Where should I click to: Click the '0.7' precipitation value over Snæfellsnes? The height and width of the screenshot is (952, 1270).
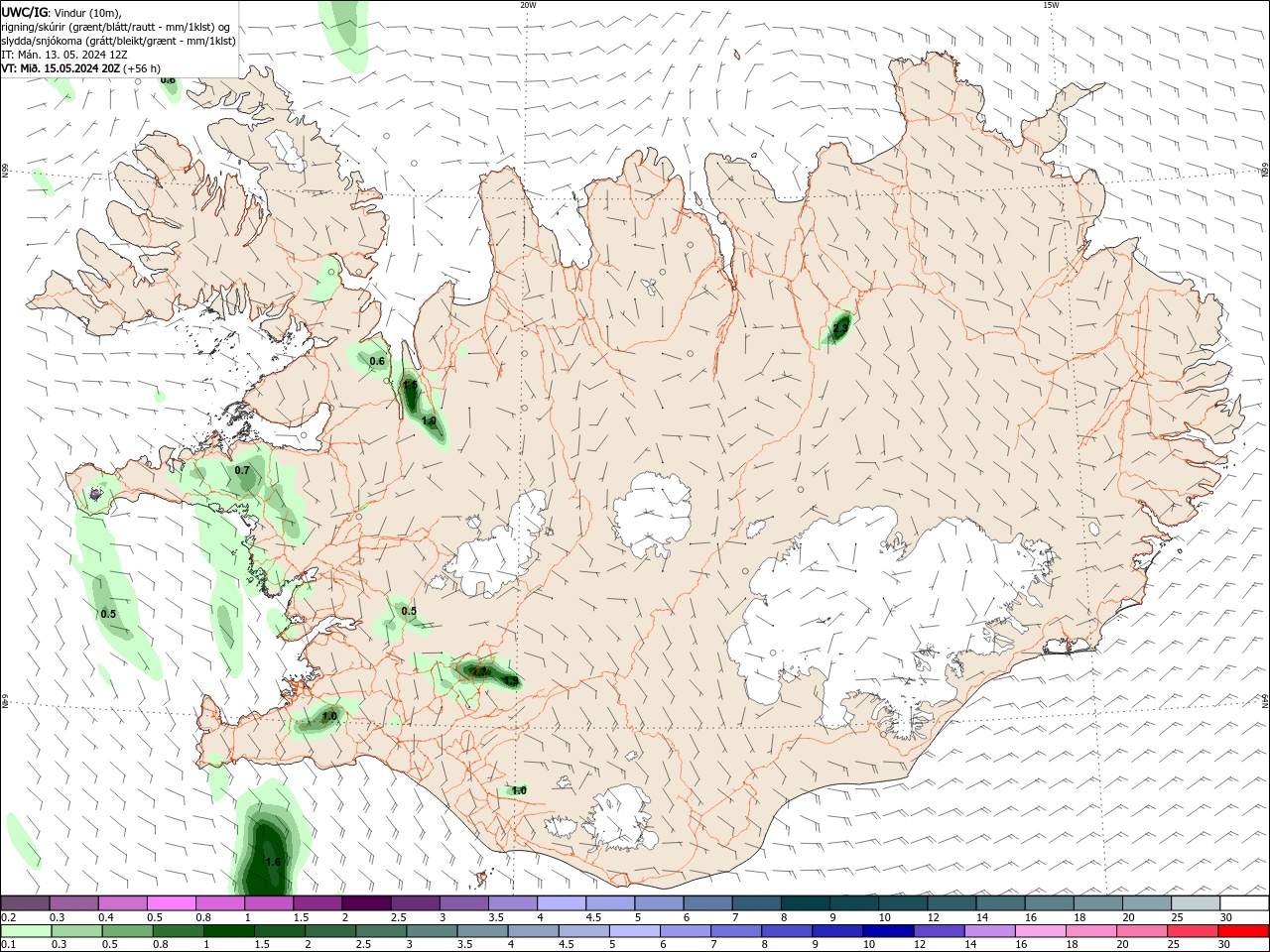(242, 470)
